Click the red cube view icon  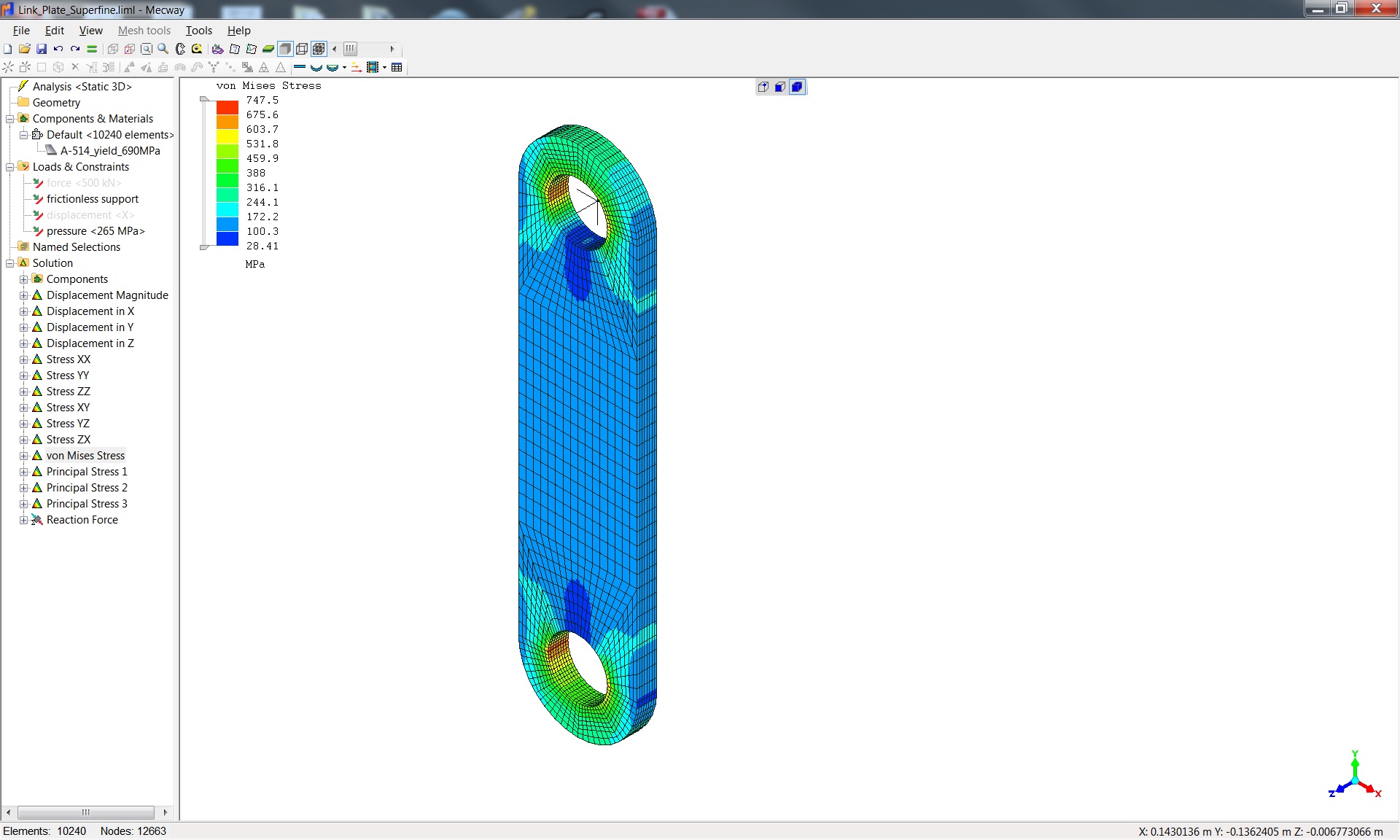coord(130,49)
